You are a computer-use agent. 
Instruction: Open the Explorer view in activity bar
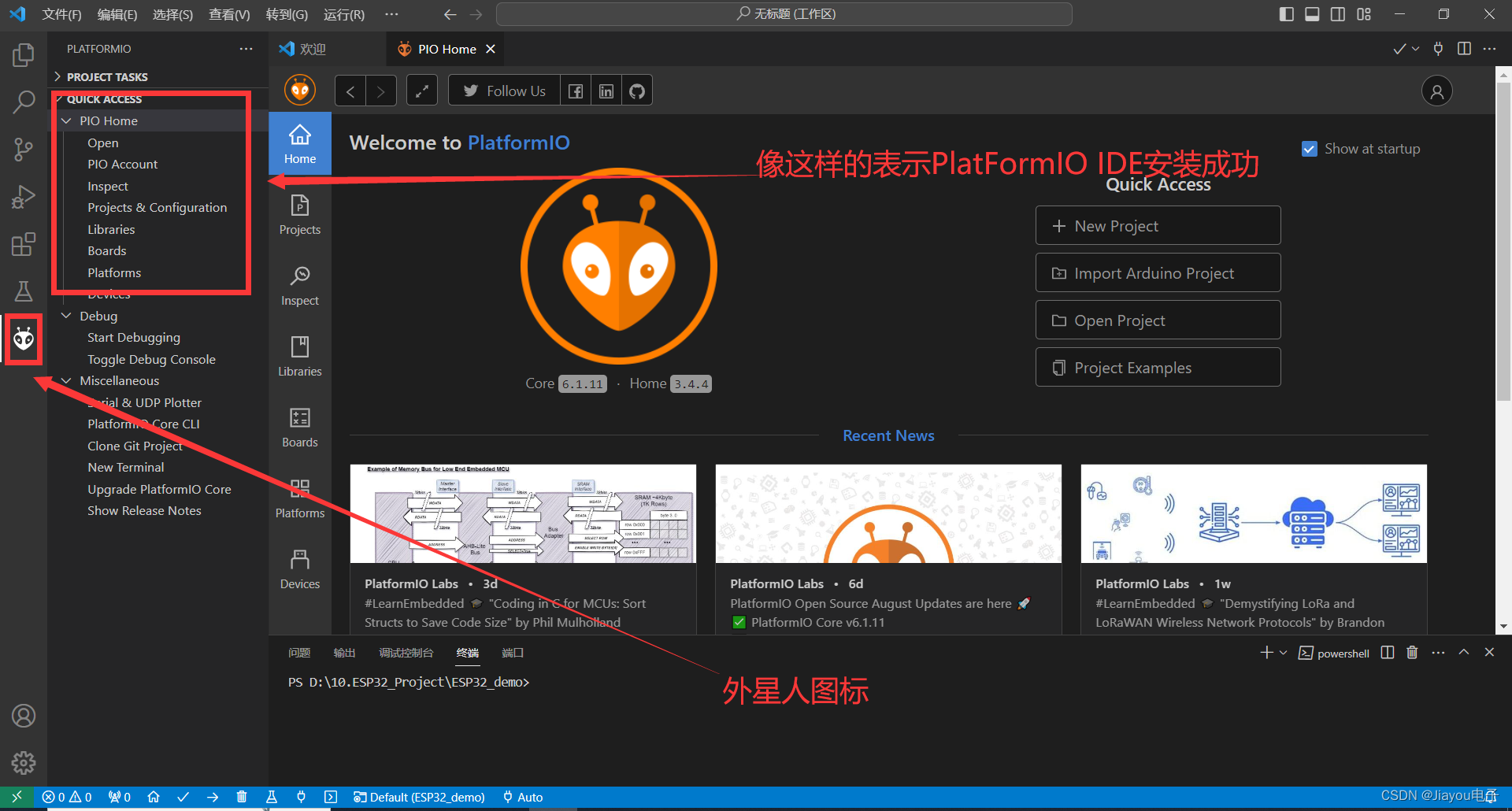pos(24,55)
